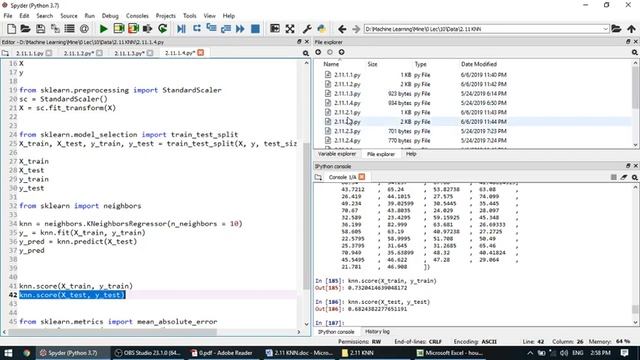Close the Console 1/A tab
Image resolution: width=640 pixels, height=360 pixels.
(x=362, y=177)
